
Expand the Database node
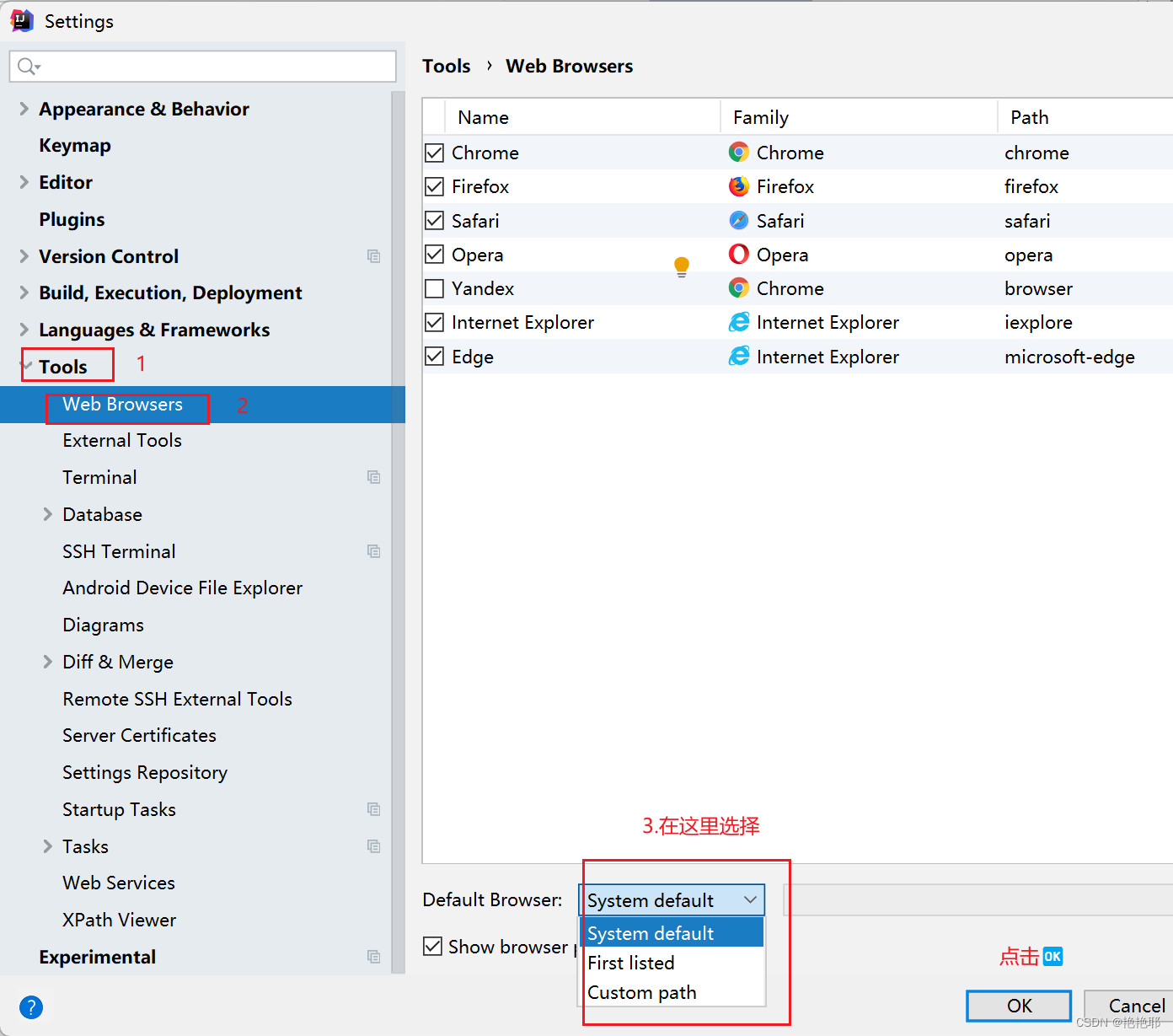coord(47,514)
